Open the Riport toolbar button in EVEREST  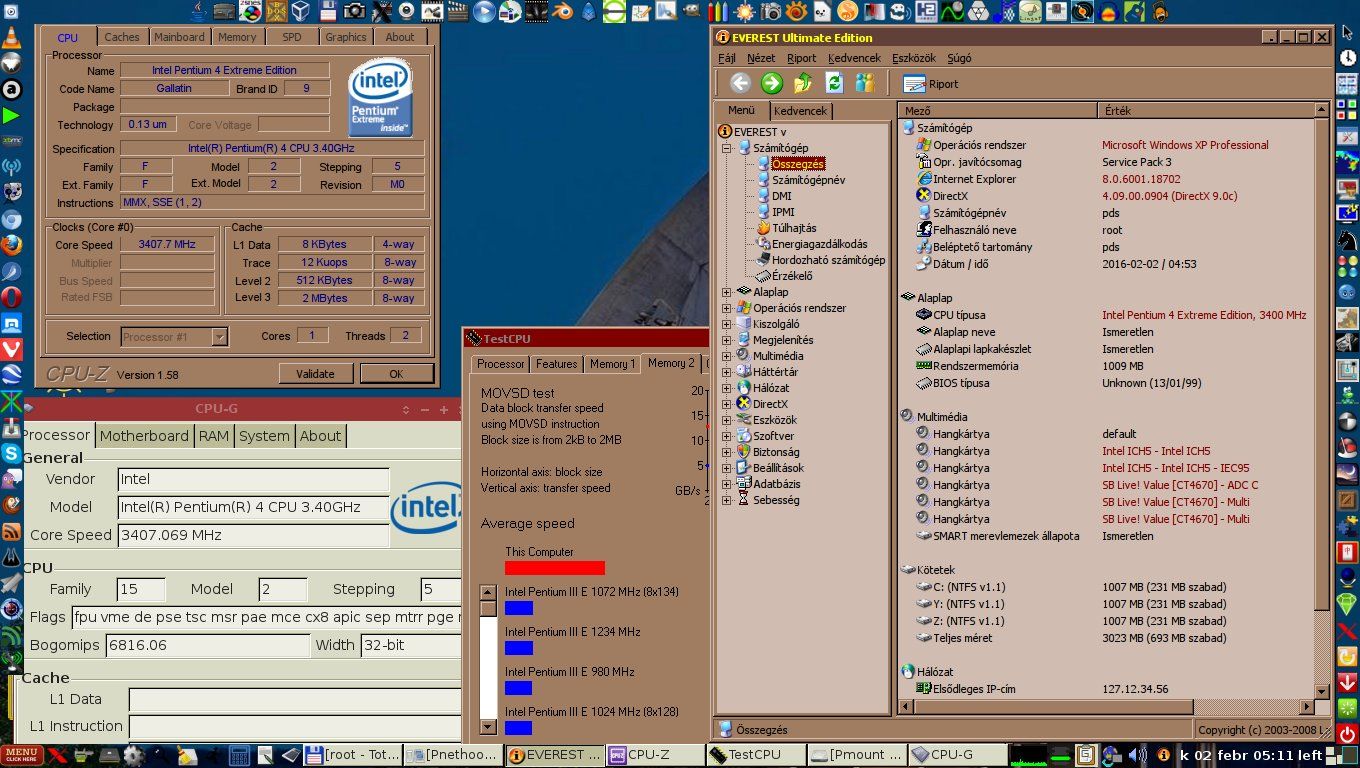[931, 84]
